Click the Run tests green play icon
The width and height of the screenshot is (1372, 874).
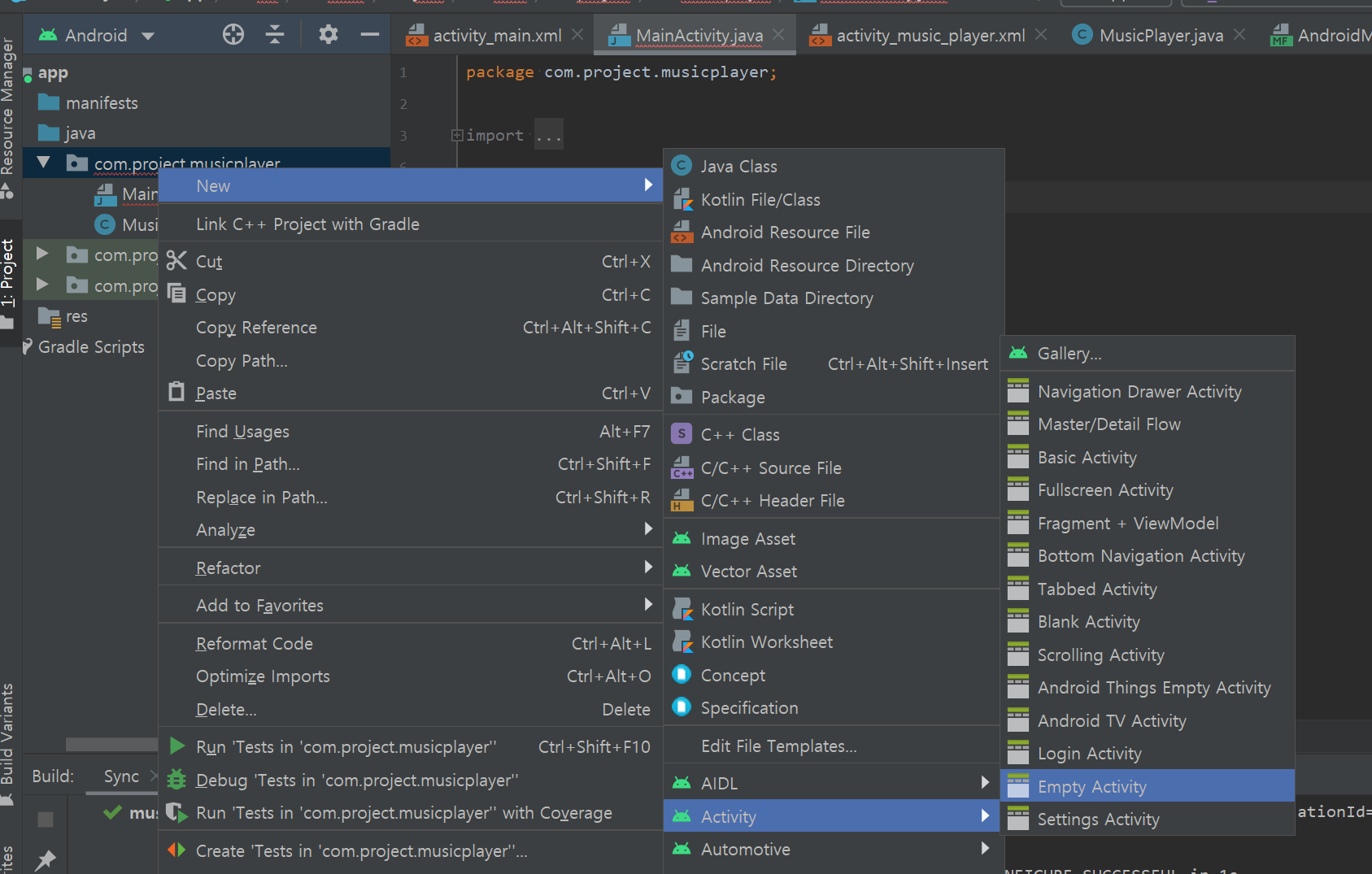tap(176, 746)
